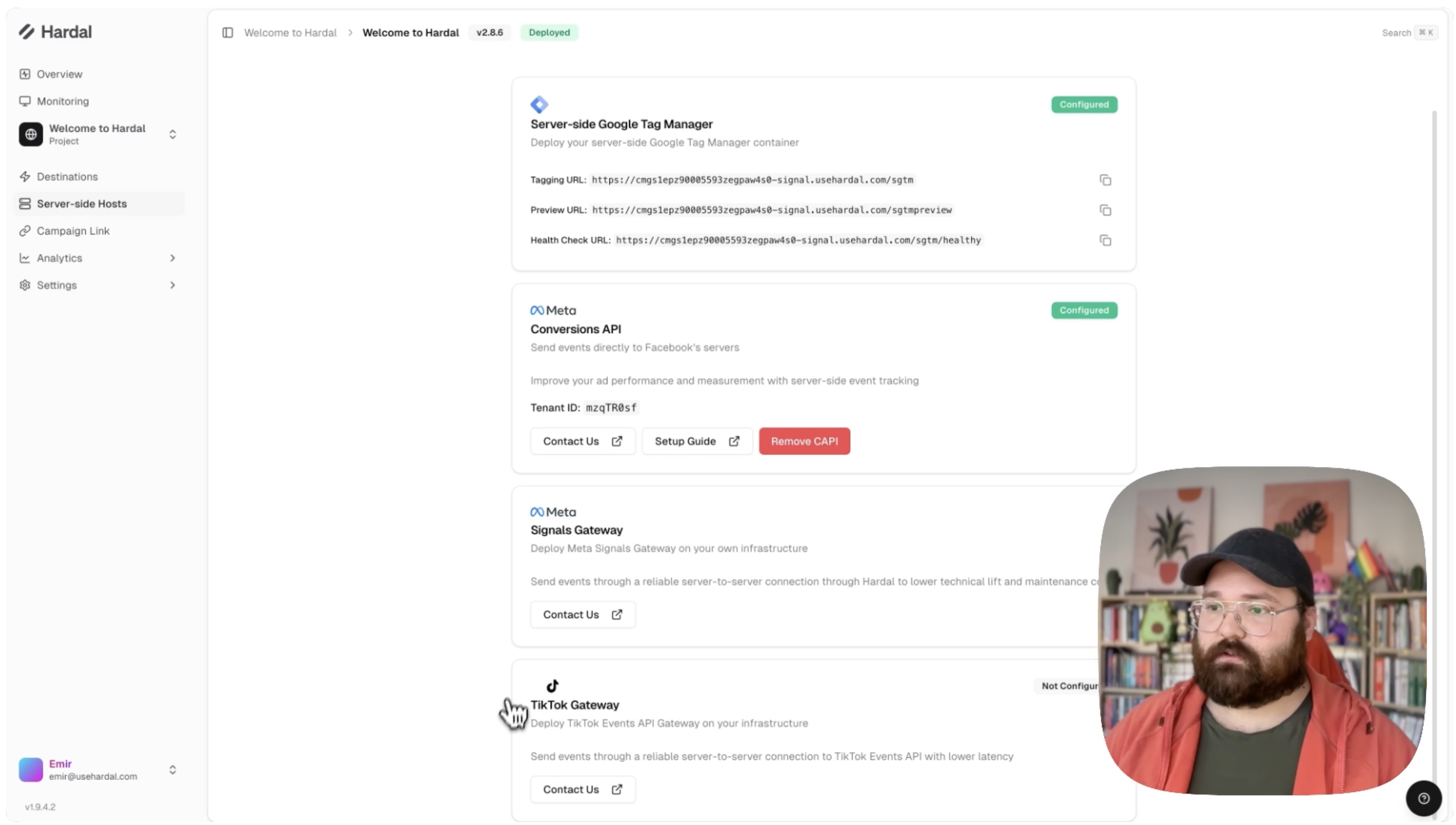The width and height of the screenshot is (1456, 825).
Task: Copy the Tagging URL
Action: (x=1105, y=180)
